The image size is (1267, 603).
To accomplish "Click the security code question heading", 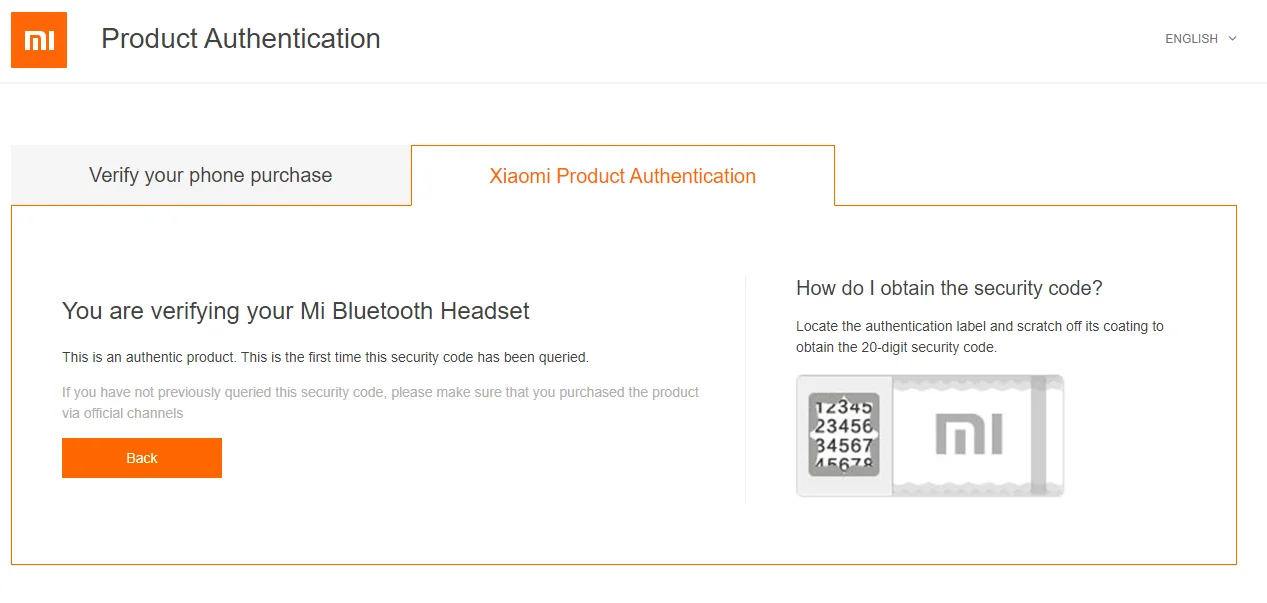I will [949, 288].
